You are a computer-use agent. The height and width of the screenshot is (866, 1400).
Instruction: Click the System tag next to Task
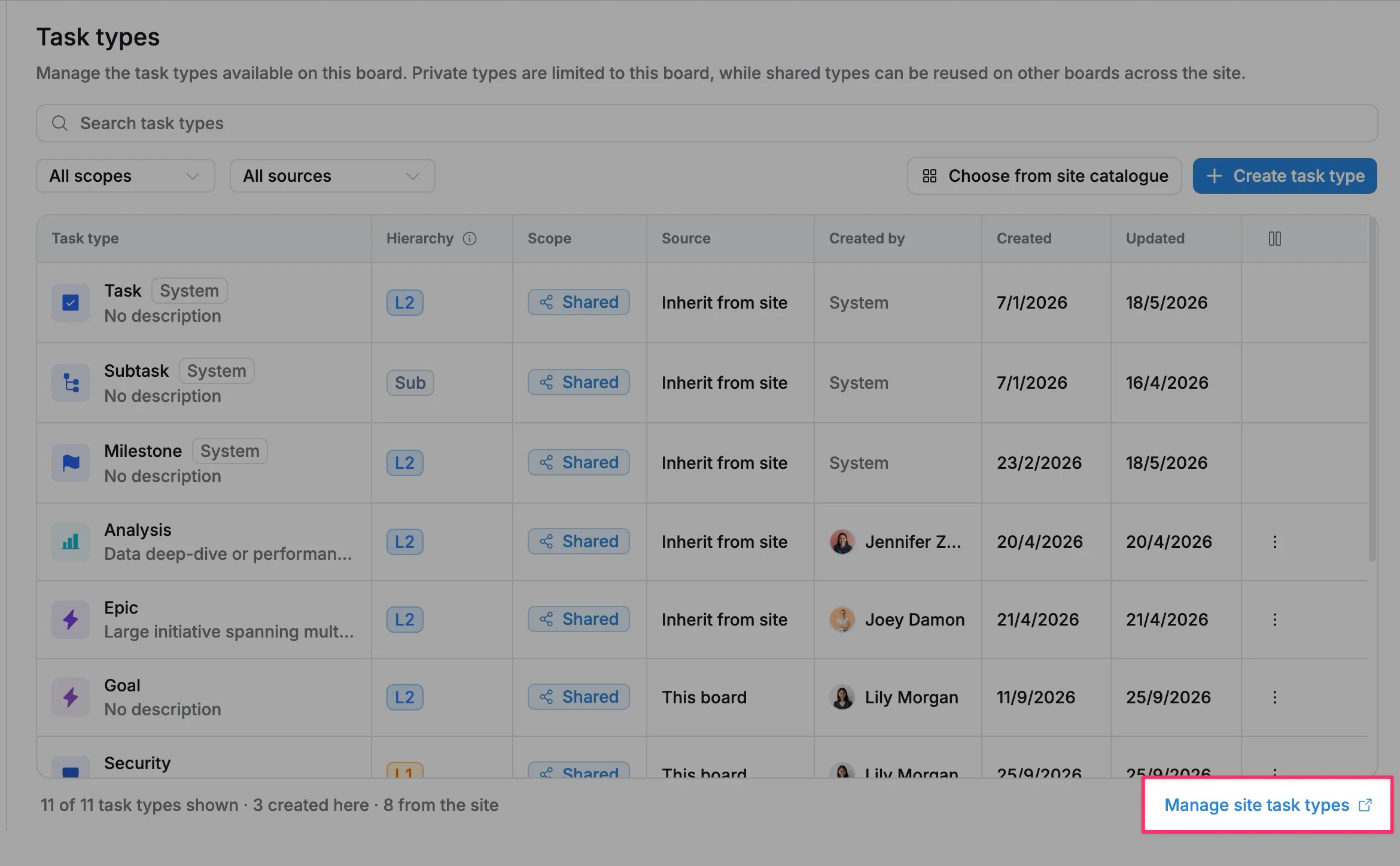189,291
